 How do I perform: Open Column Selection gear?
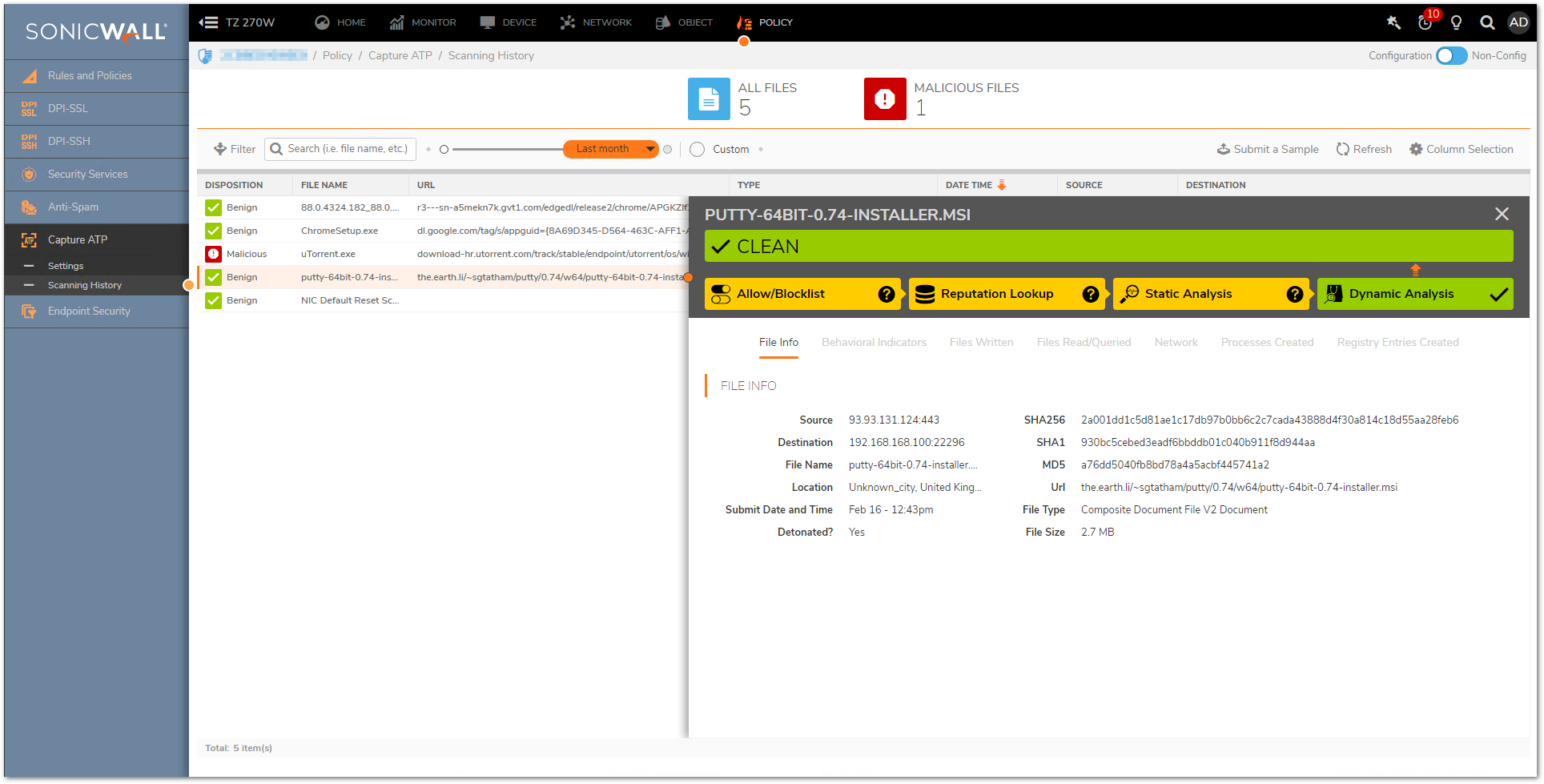pyautogui.click(x=1416, y=149)
